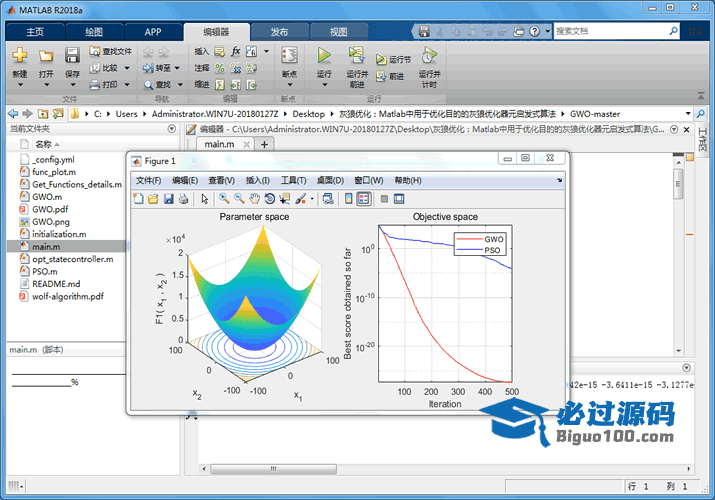Toggle the Edit Plot arrow tool
715x500 pixels.
click(203, 199)
